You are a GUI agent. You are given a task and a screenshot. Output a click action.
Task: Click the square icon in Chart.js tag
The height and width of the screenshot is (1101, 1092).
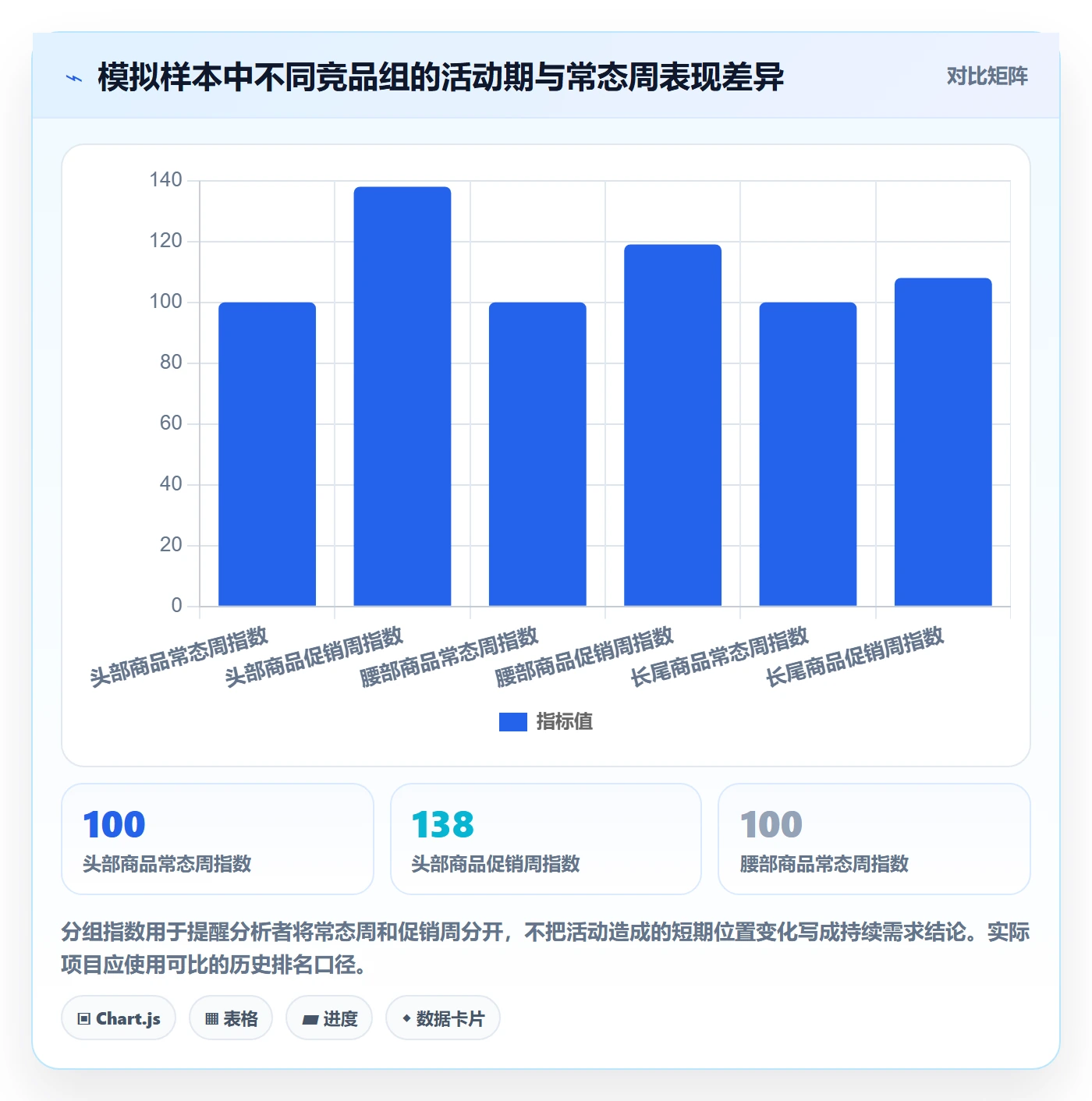[x=84, y=1019]
